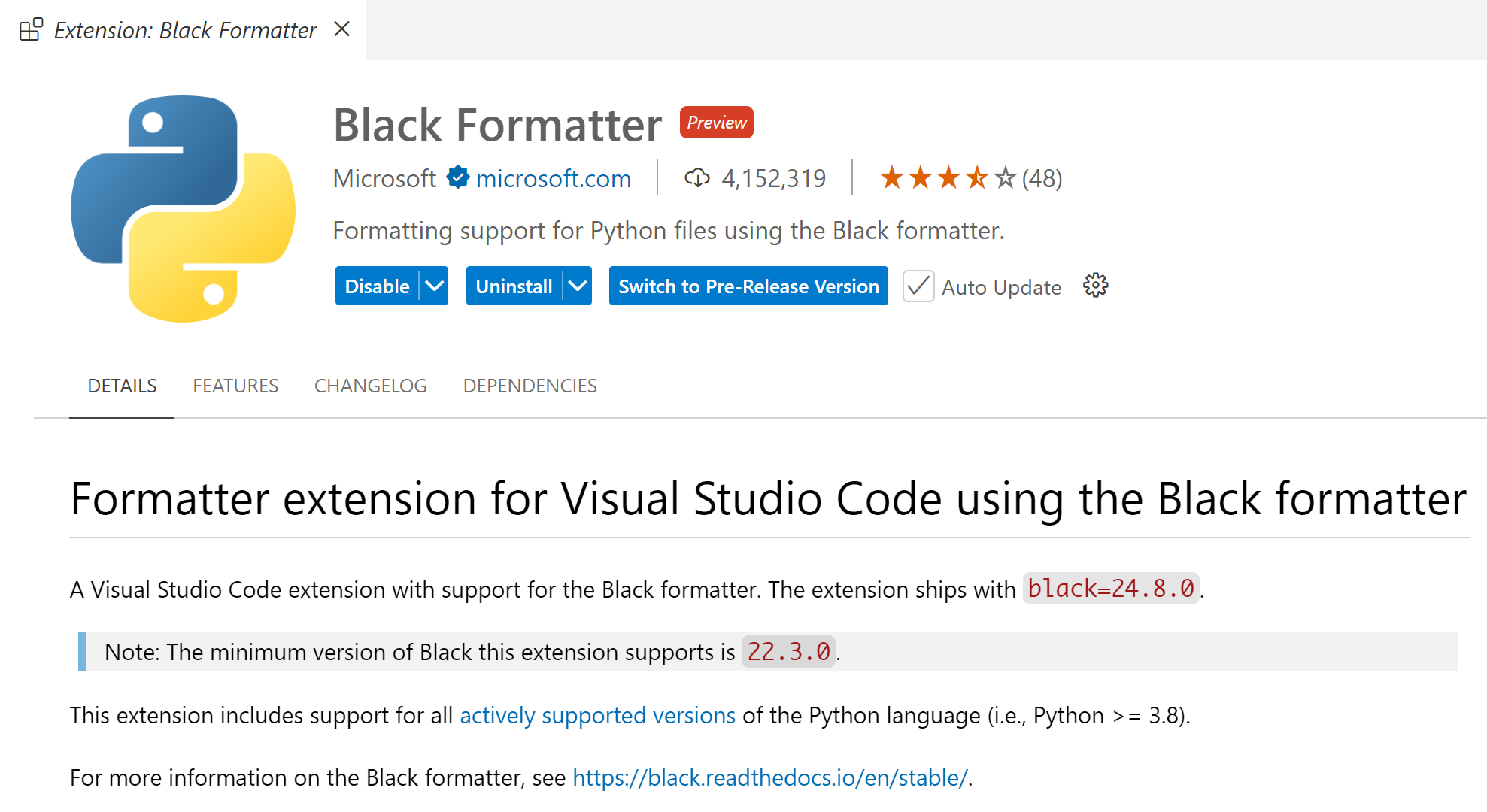The width and height of the screenshot is (1487, 812).
Task: Open the DEPENDENCIES tab
Action: point(530,386)
